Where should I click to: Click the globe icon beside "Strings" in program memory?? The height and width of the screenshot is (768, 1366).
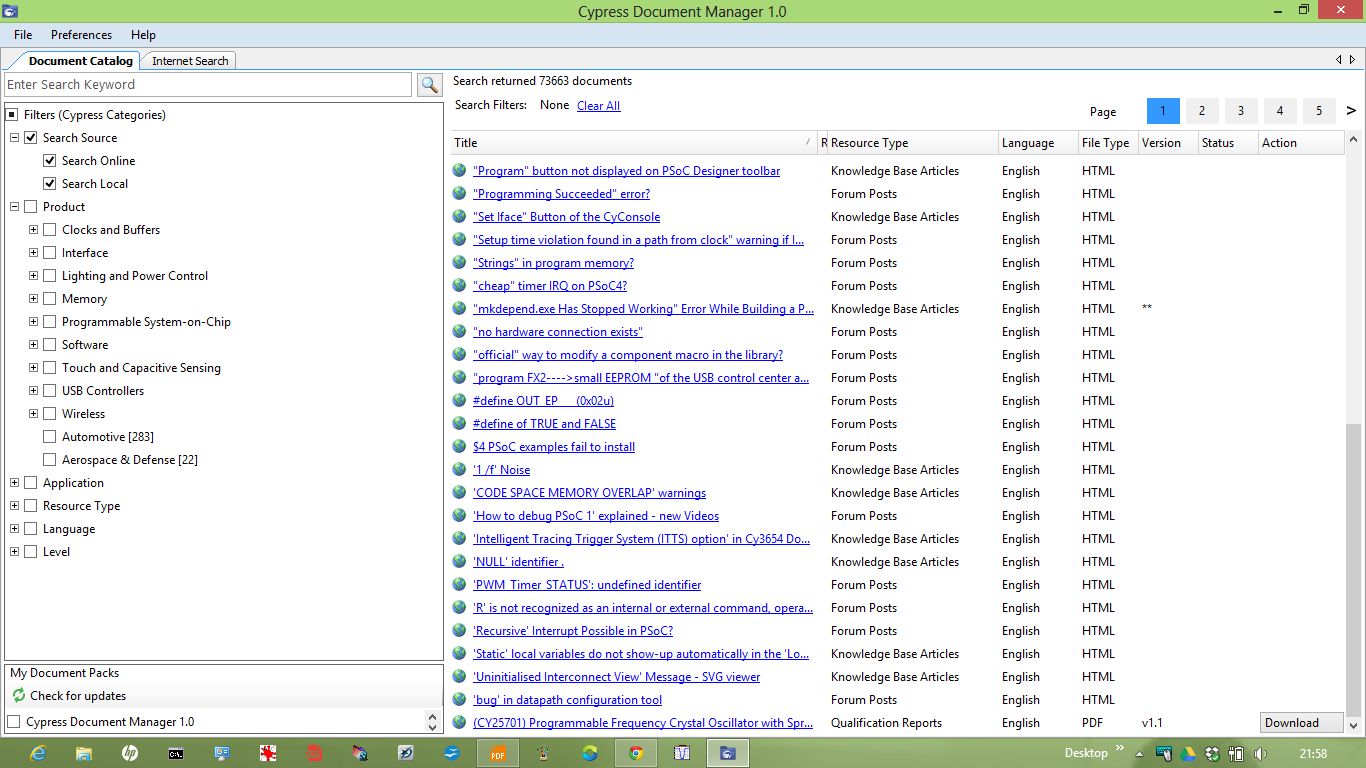point(459,262)
